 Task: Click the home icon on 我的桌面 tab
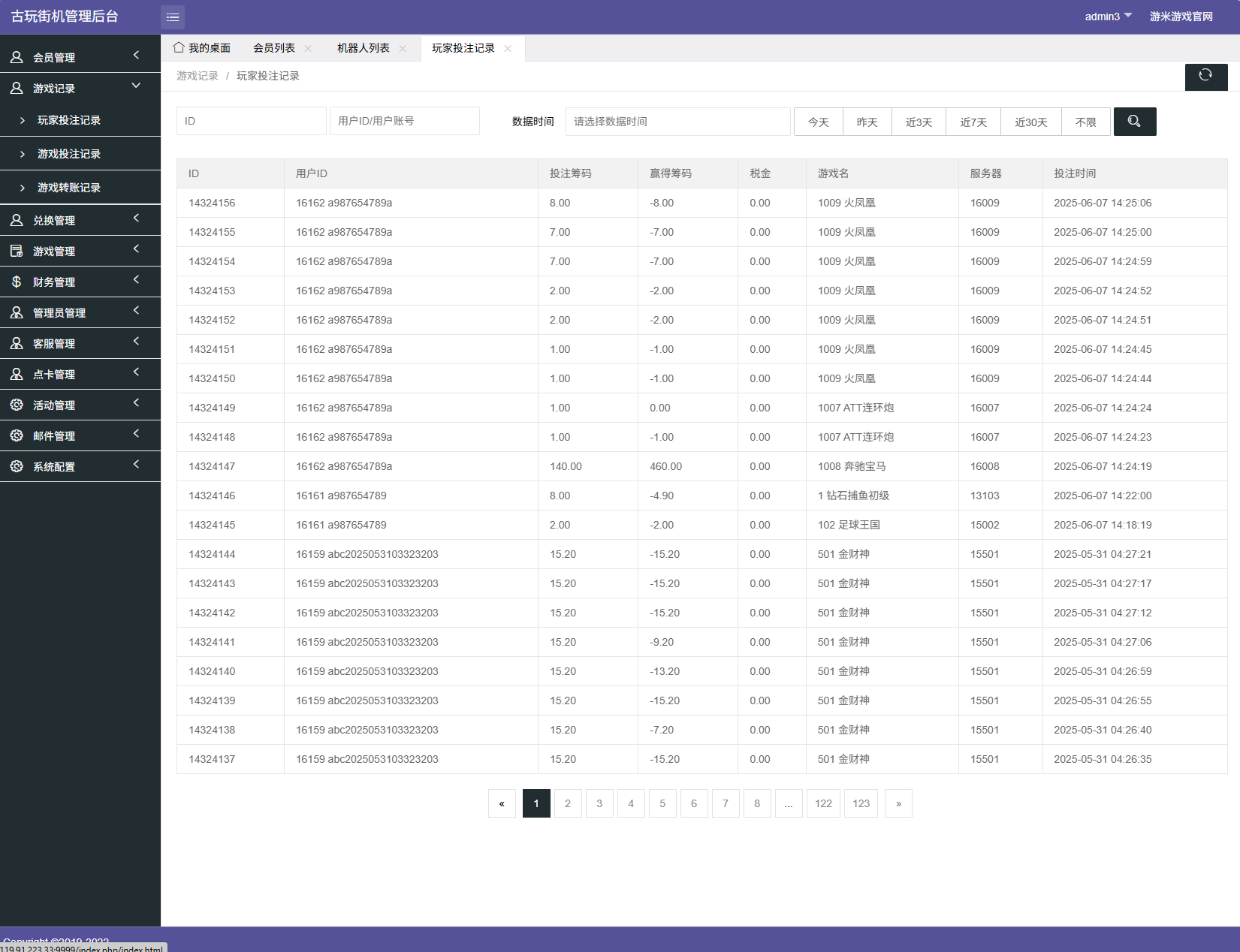pyautogui.click(x=179, y=47)
